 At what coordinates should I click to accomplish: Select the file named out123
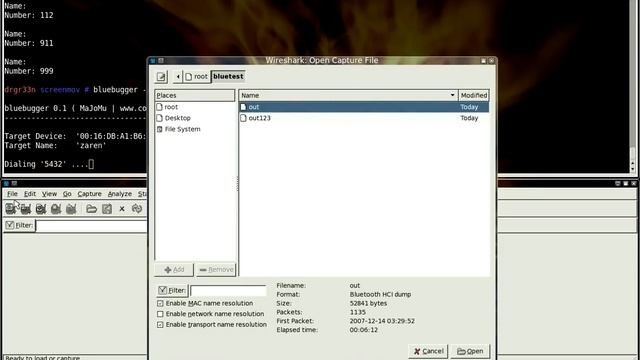(x=364, y=118)
